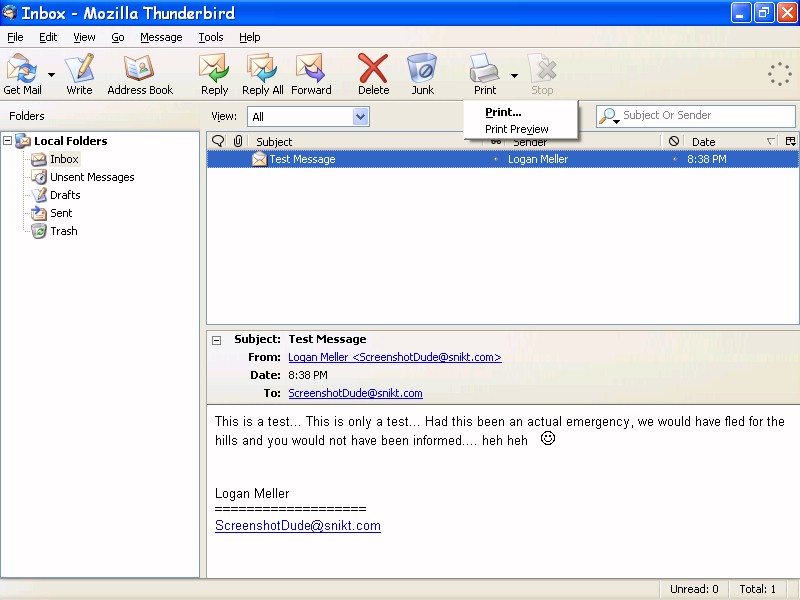800x600 pixels.
Task: Click the Thunderbird title bar icon
Action: pyautogui.click(x=10, y=12)
